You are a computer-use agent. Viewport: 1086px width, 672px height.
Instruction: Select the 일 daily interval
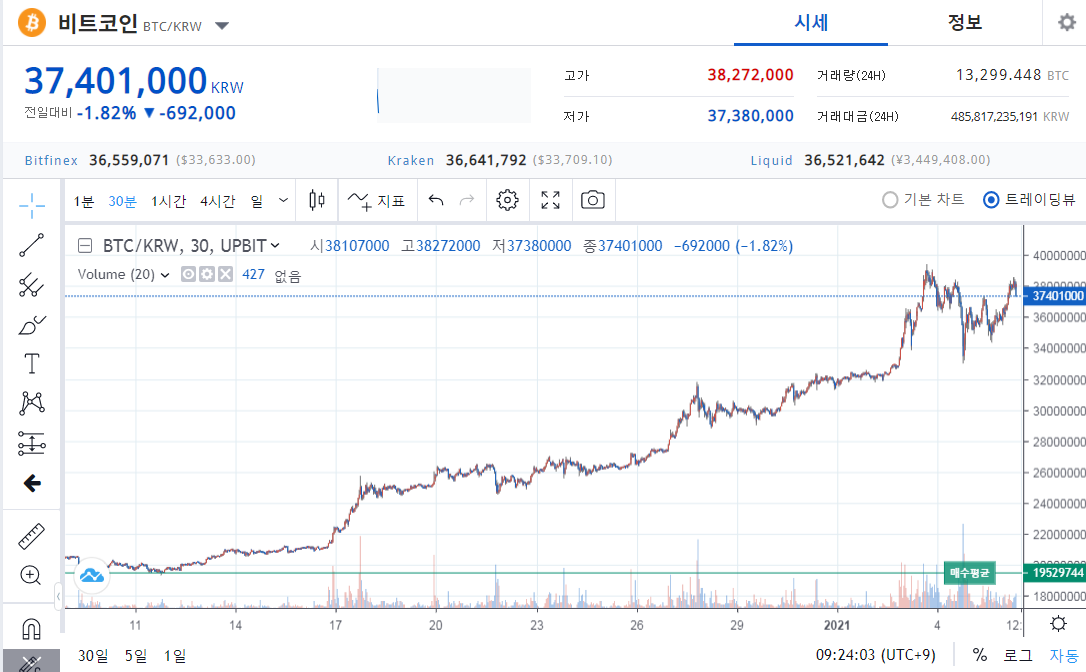(x=257, y=201)
